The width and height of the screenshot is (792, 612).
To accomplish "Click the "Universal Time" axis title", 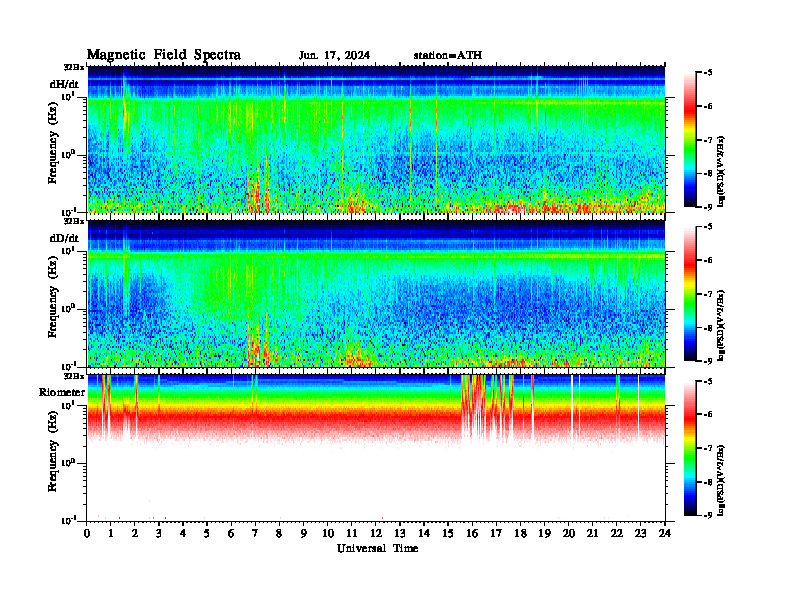I will point(377,548).
